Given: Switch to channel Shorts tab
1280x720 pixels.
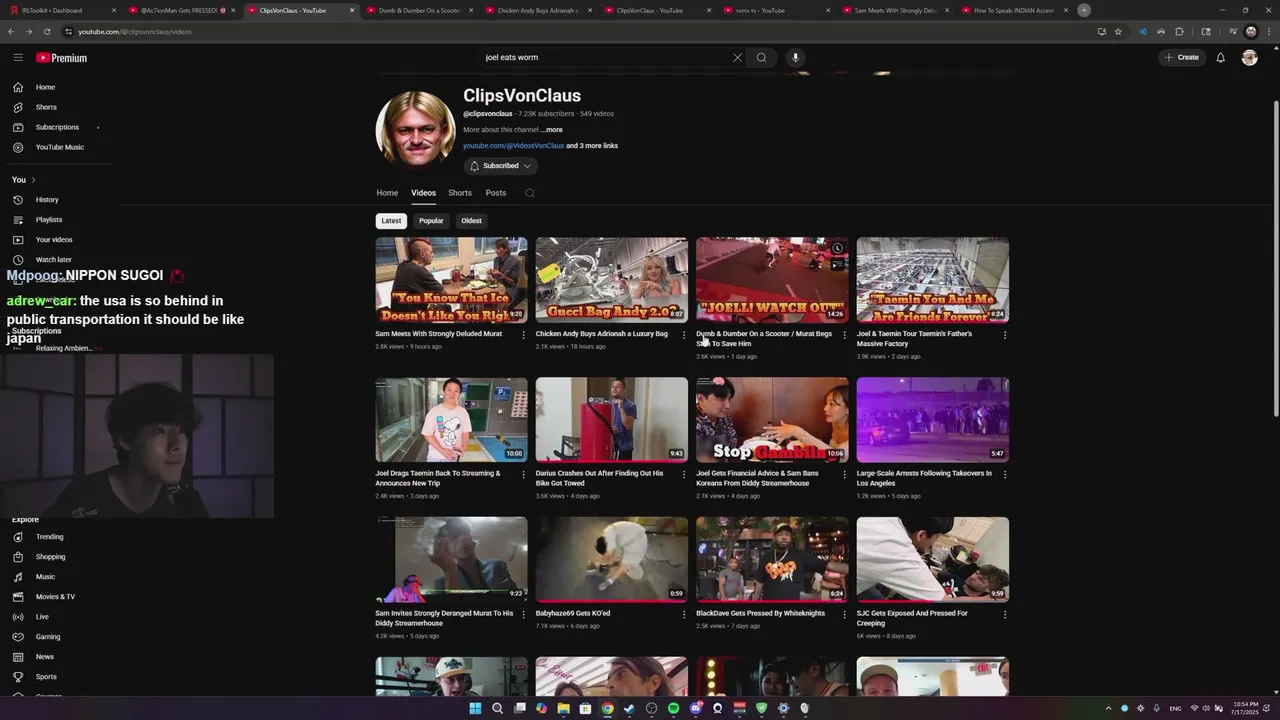Looking at the screenshot, I should point(460,193).
